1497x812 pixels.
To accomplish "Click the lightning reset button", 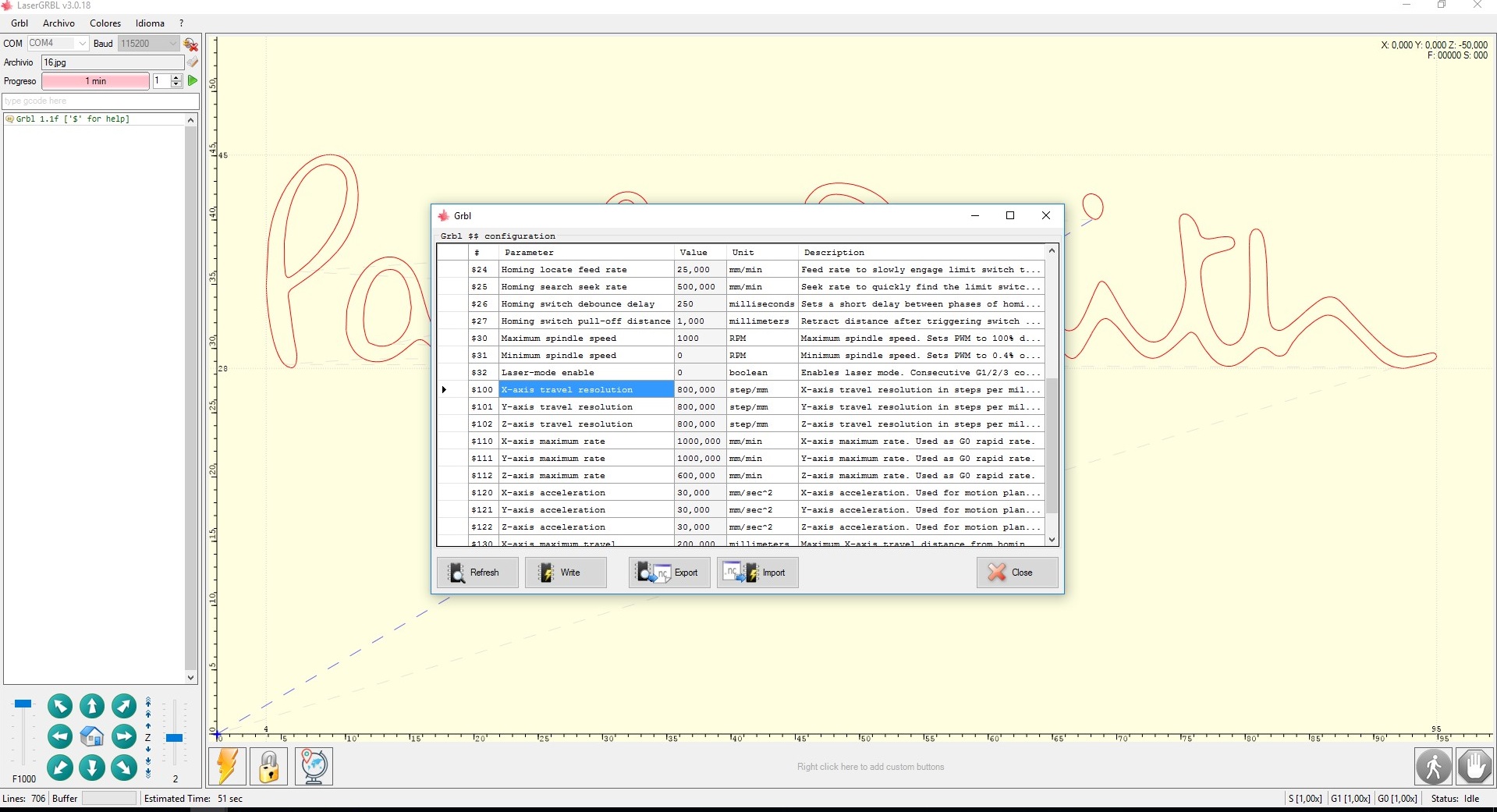I will pos(228,766).
